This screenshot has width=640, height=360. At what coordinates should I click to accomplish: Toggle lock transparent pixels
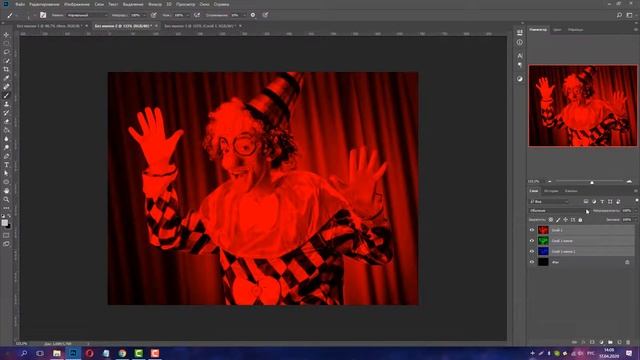(551, 220)
